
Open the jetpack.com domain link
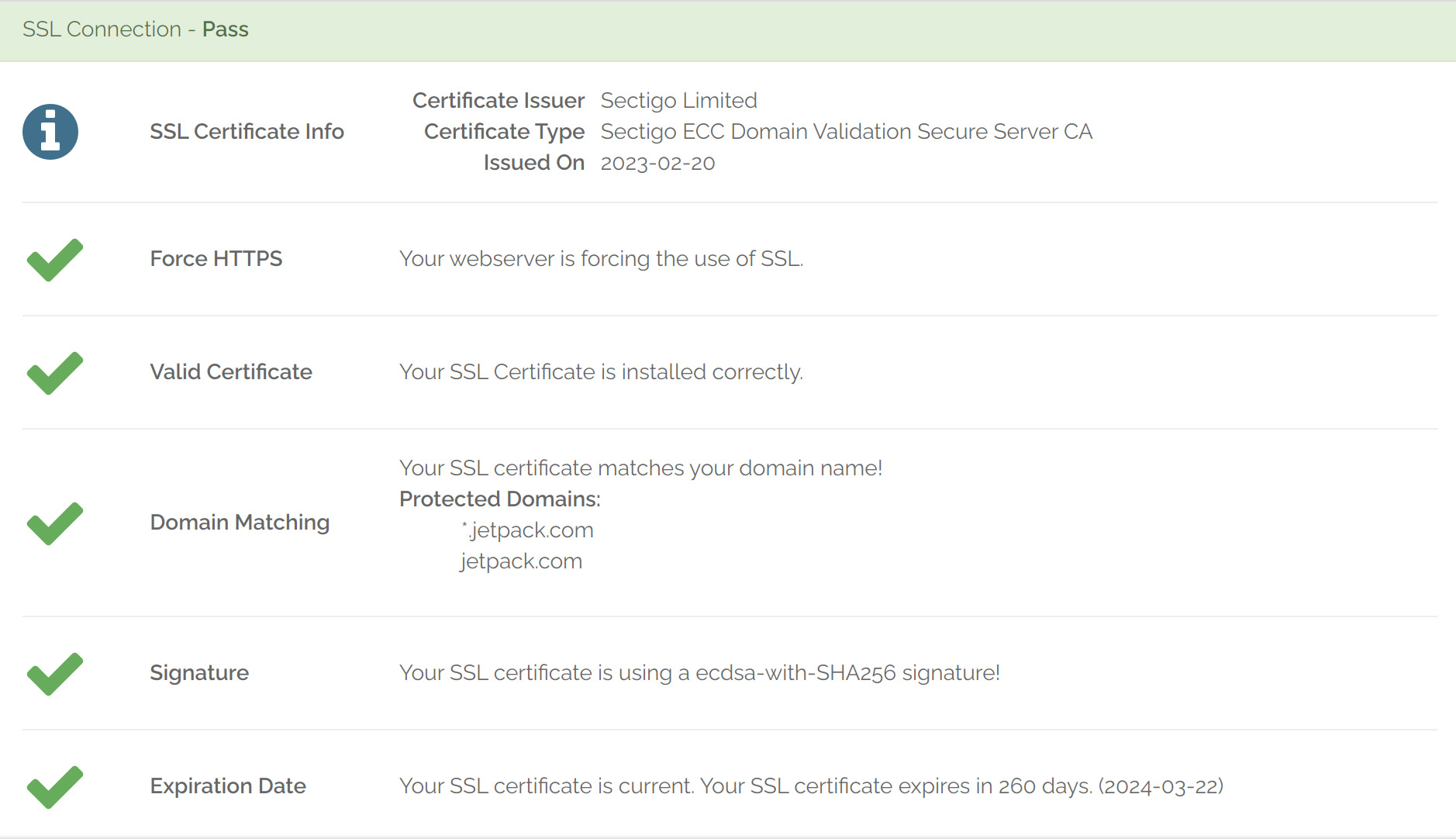tap(520, 561)
